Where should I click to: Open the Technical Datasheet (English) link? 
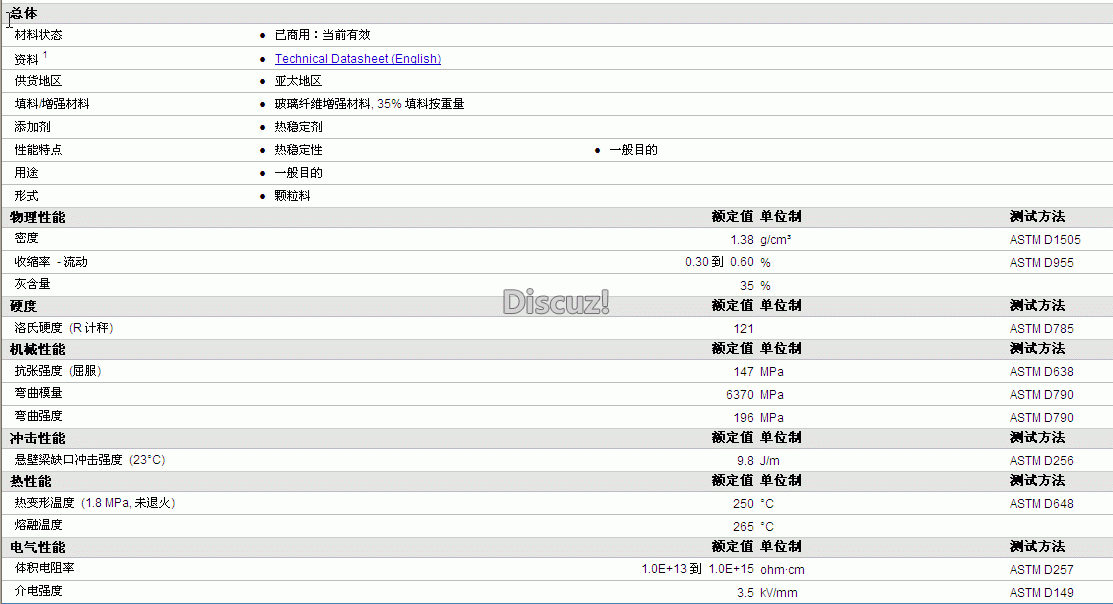pos(358,59)
